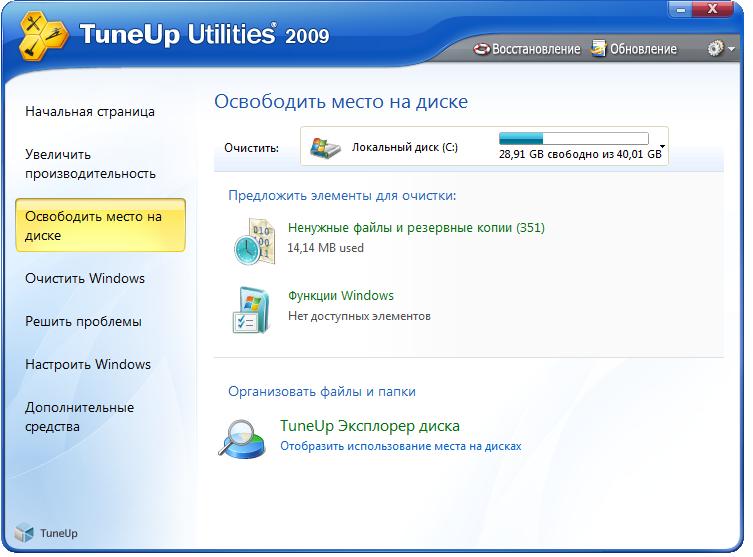Image resolution: width=753 pixels, height=557 pixels.
Task: Click the Освободить место на диске page title
Action: tap(341, 101)
